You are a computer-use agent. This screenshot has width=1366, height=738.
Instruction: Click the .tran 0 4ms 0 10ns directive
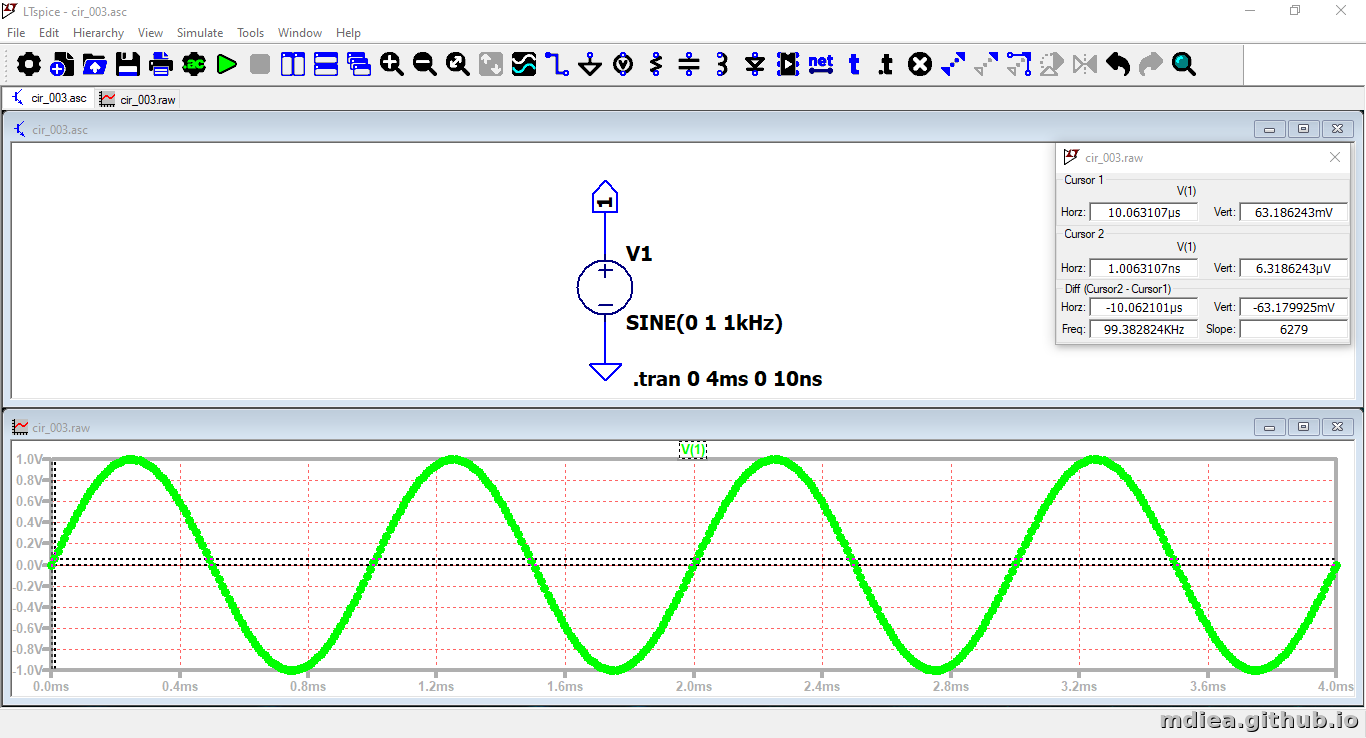[728, 379]
